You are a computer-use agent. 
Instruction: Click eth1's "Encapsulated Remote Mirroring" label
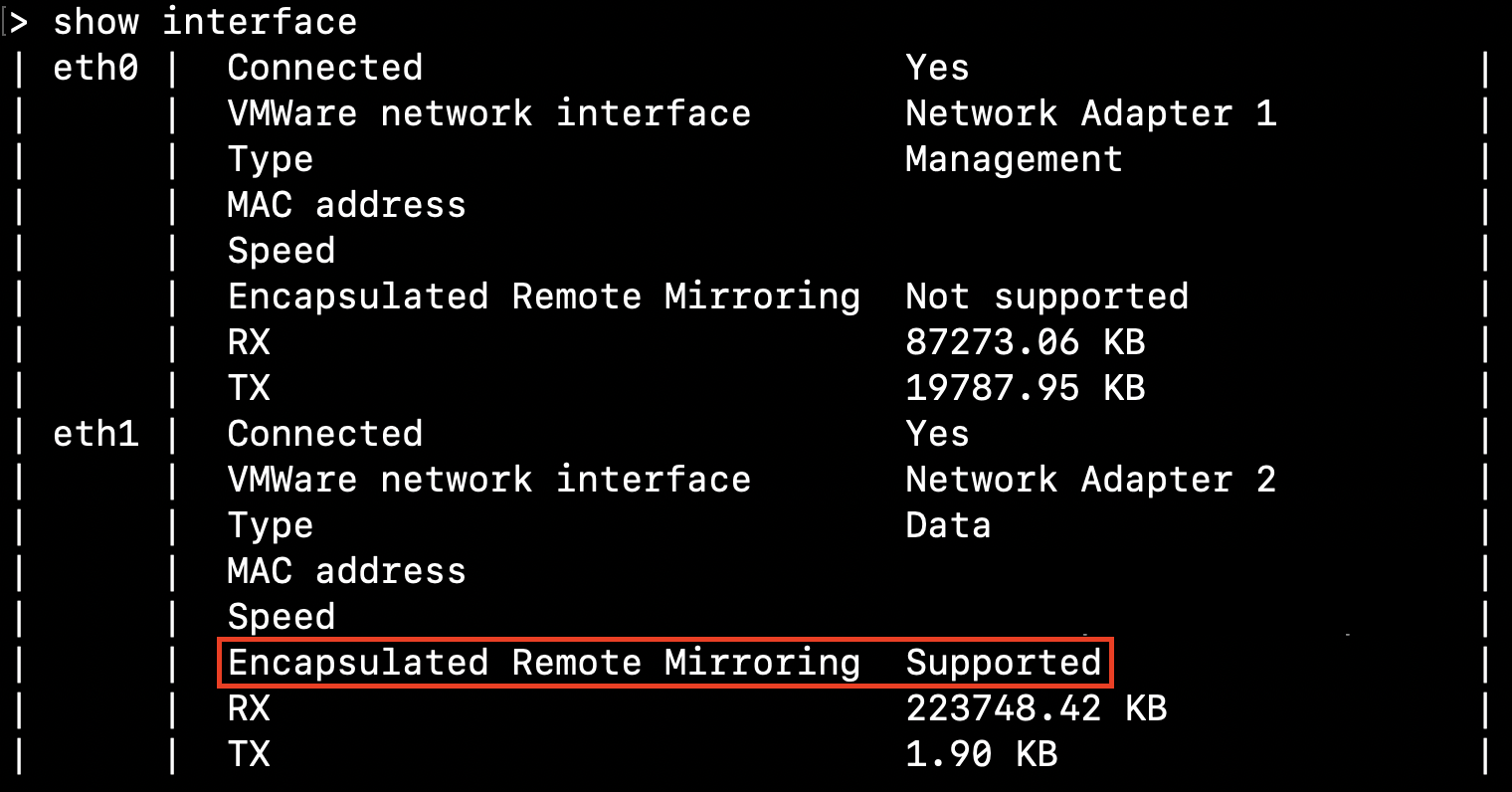[x=543, y=663]
